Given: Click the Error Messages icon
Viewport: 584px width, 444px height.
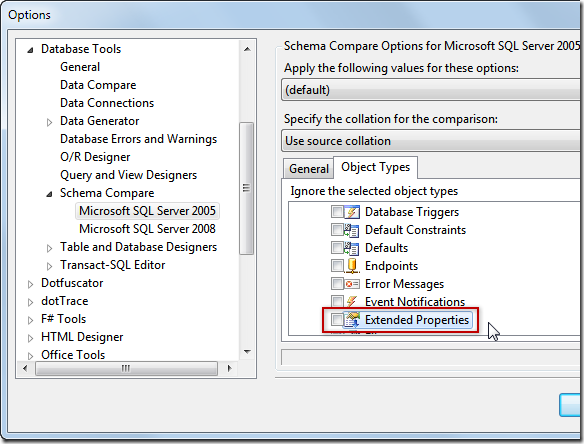Looking at the screenshot, I should pyautogui.click(x=352, y=284).
